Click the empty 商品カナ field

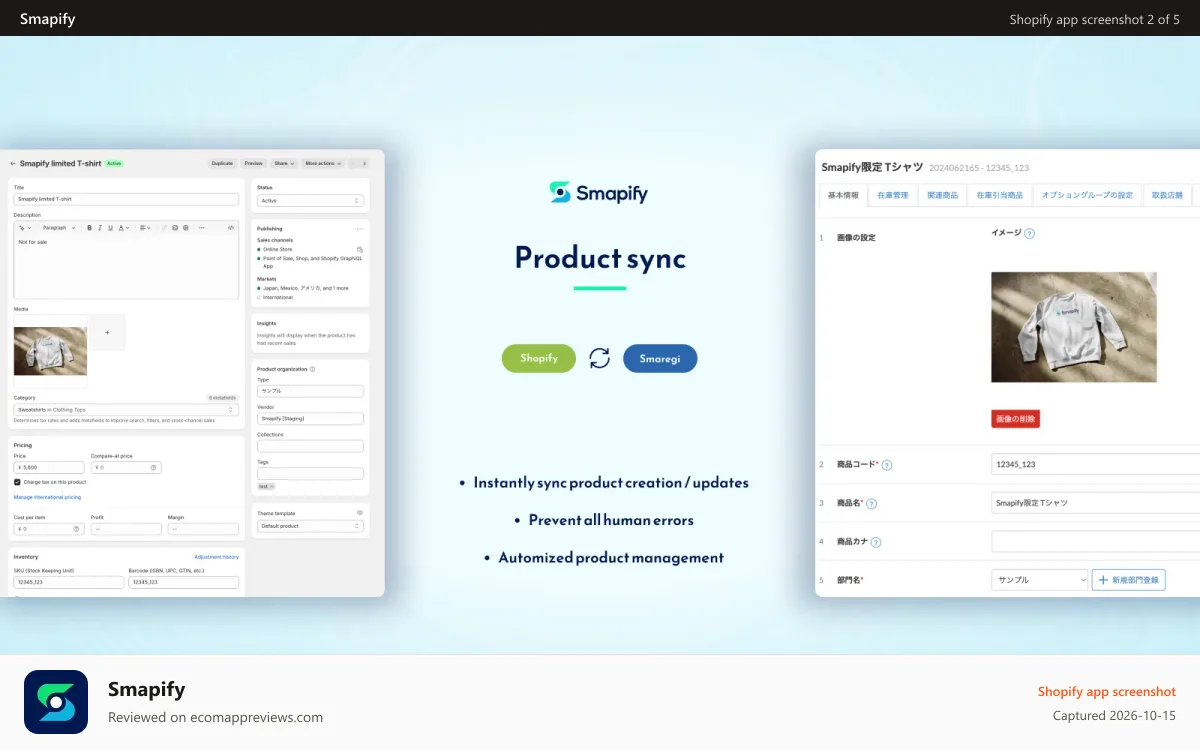[1096, 541]
